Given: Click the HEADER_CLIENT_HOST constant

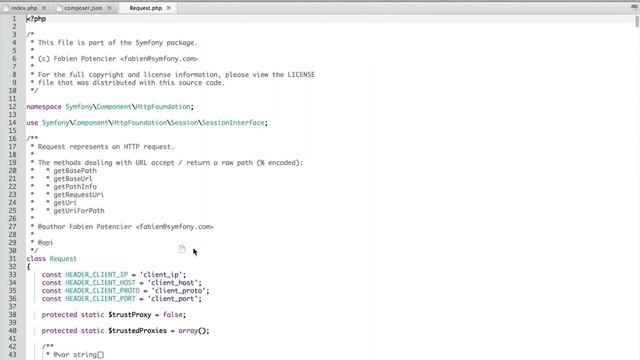Looking at the screenshot, I should point(100,282).
